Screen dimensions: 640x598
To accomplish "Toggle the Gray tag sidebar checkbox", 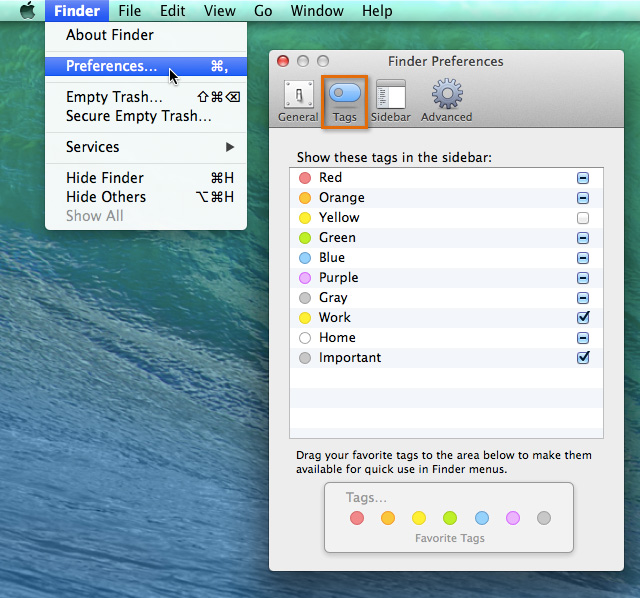I will click(583, 298).
